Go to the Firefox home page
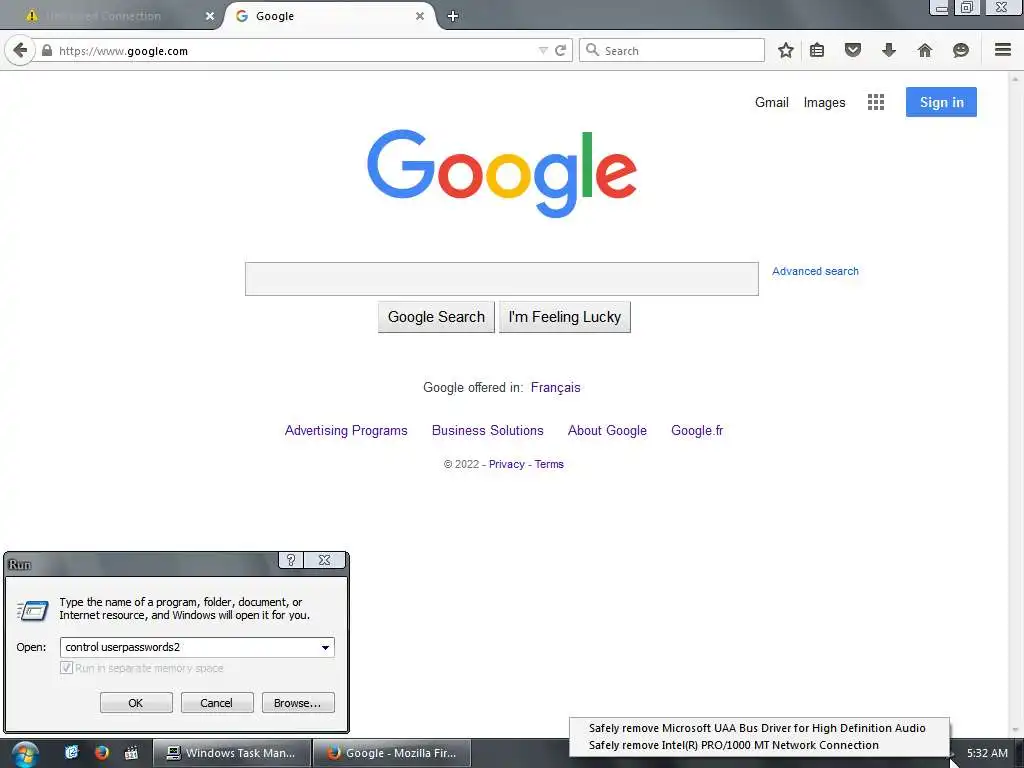1024x768 pixels. (925, 50)
